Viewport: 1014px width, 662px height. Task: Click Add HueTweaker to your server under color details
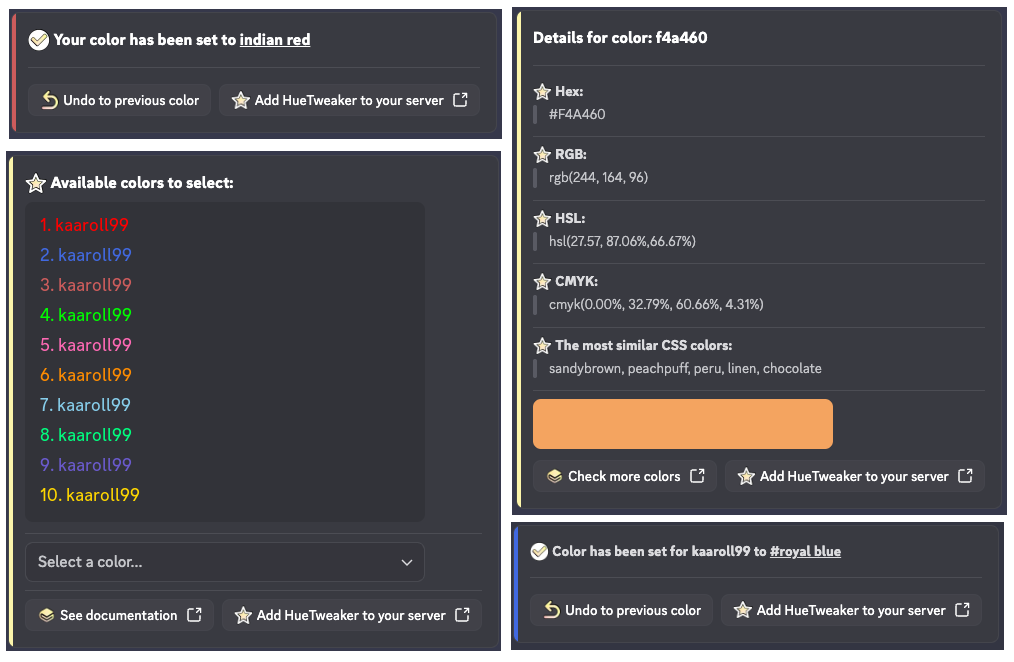(854, 476)
